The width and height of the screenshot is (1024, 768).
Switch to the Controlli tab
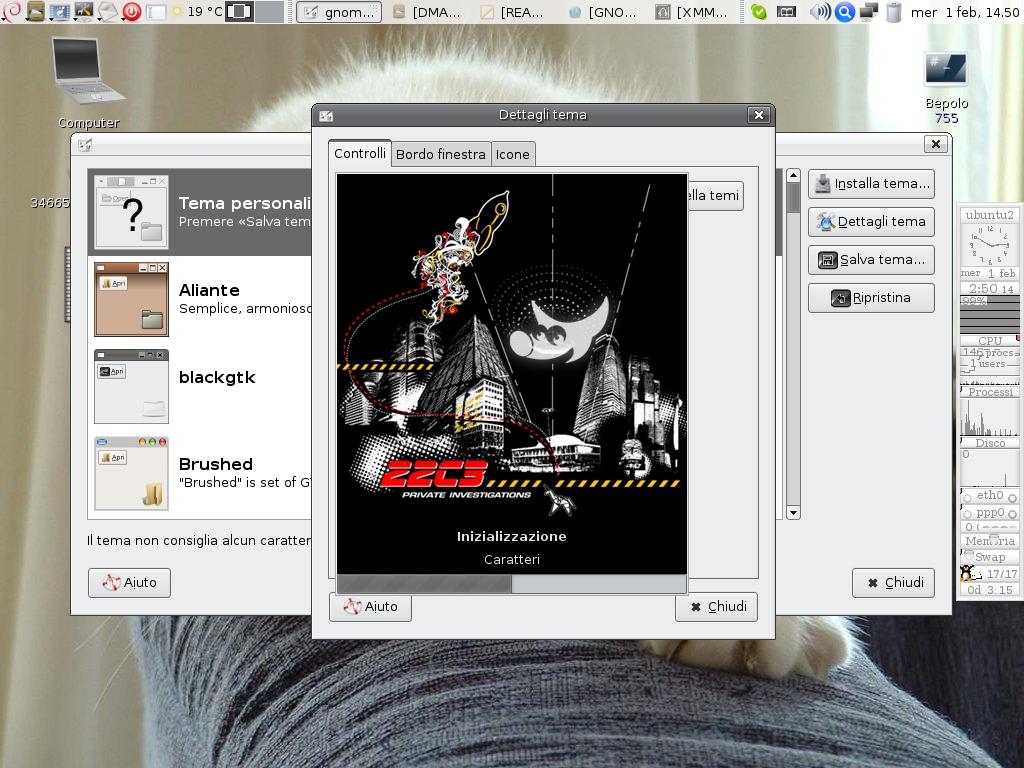tap(360, 153)
